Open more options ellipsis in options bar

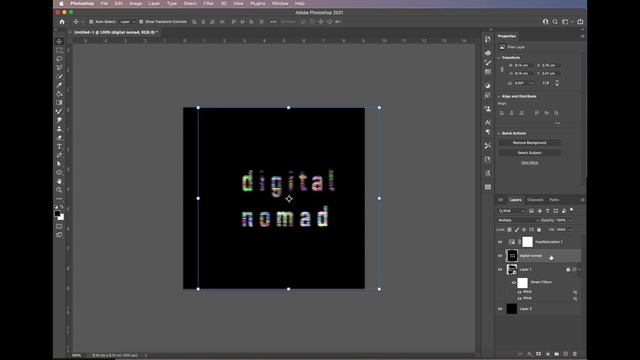tap(273, 22)
